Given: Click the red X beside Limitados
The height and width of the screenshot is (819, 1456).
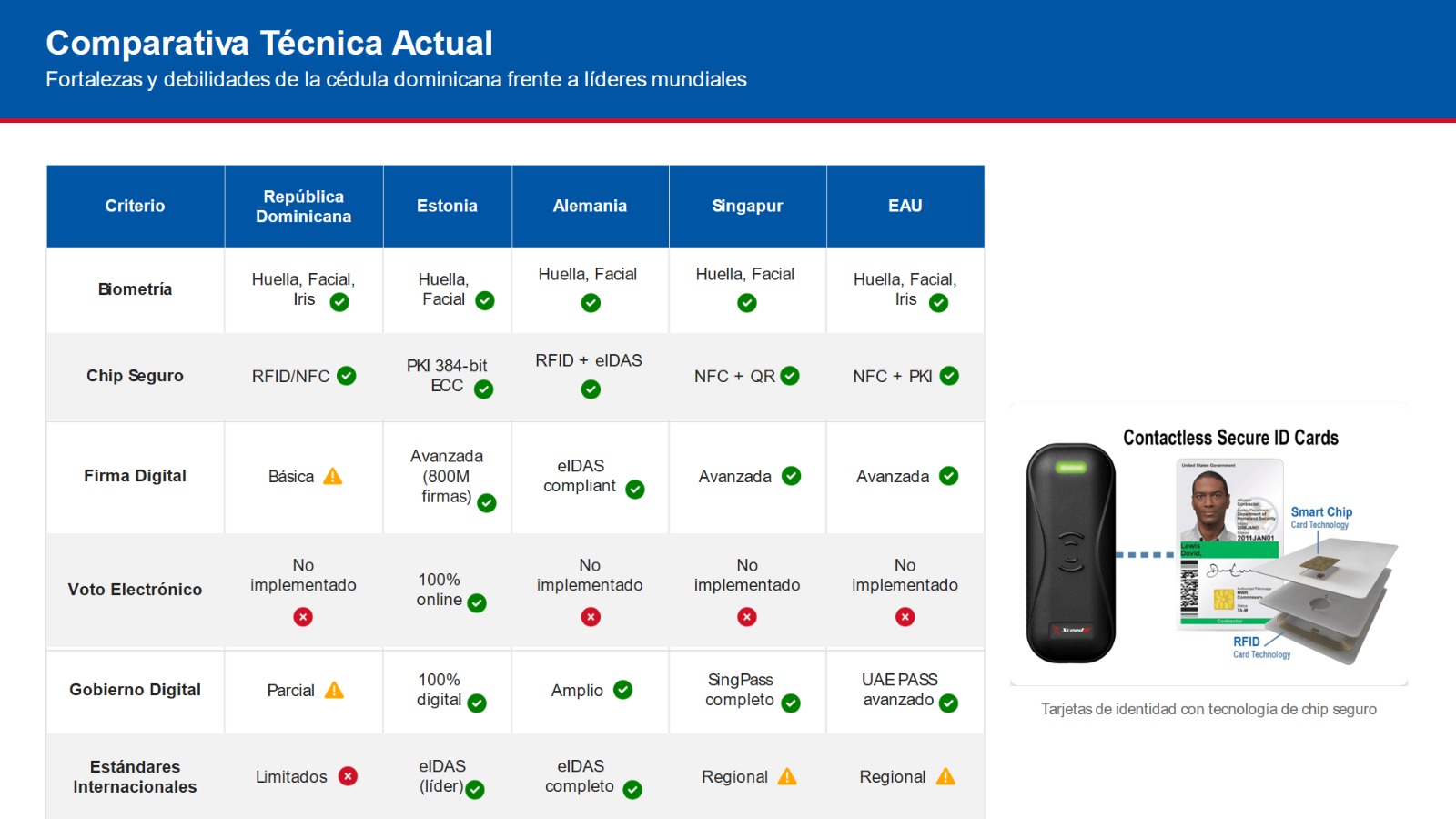Looking at the screenshot, I should 348,776.
